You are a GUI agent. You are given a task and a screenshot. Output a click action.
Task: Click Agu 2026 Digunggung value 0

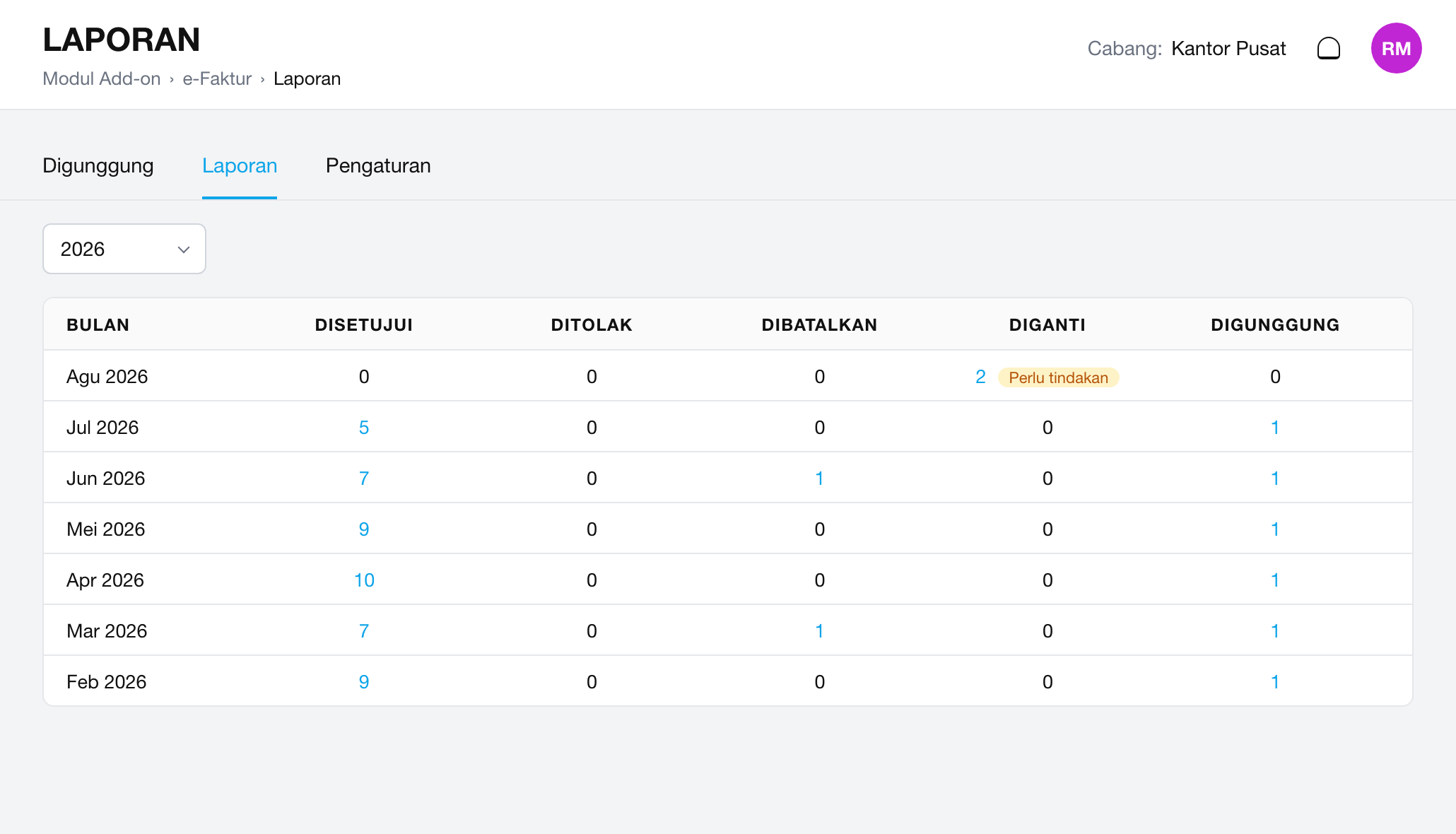tap(1275, 377)
